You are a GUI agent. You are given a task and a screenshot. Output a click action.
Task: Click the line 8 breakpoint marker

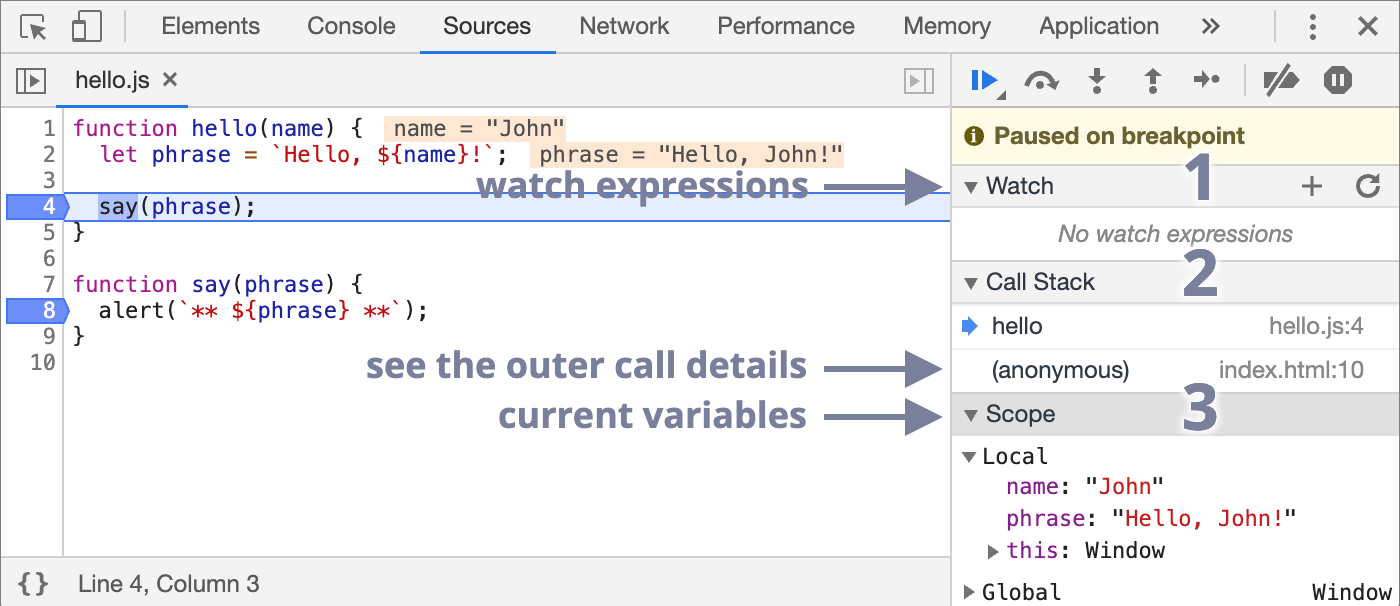tap(36, 310)
